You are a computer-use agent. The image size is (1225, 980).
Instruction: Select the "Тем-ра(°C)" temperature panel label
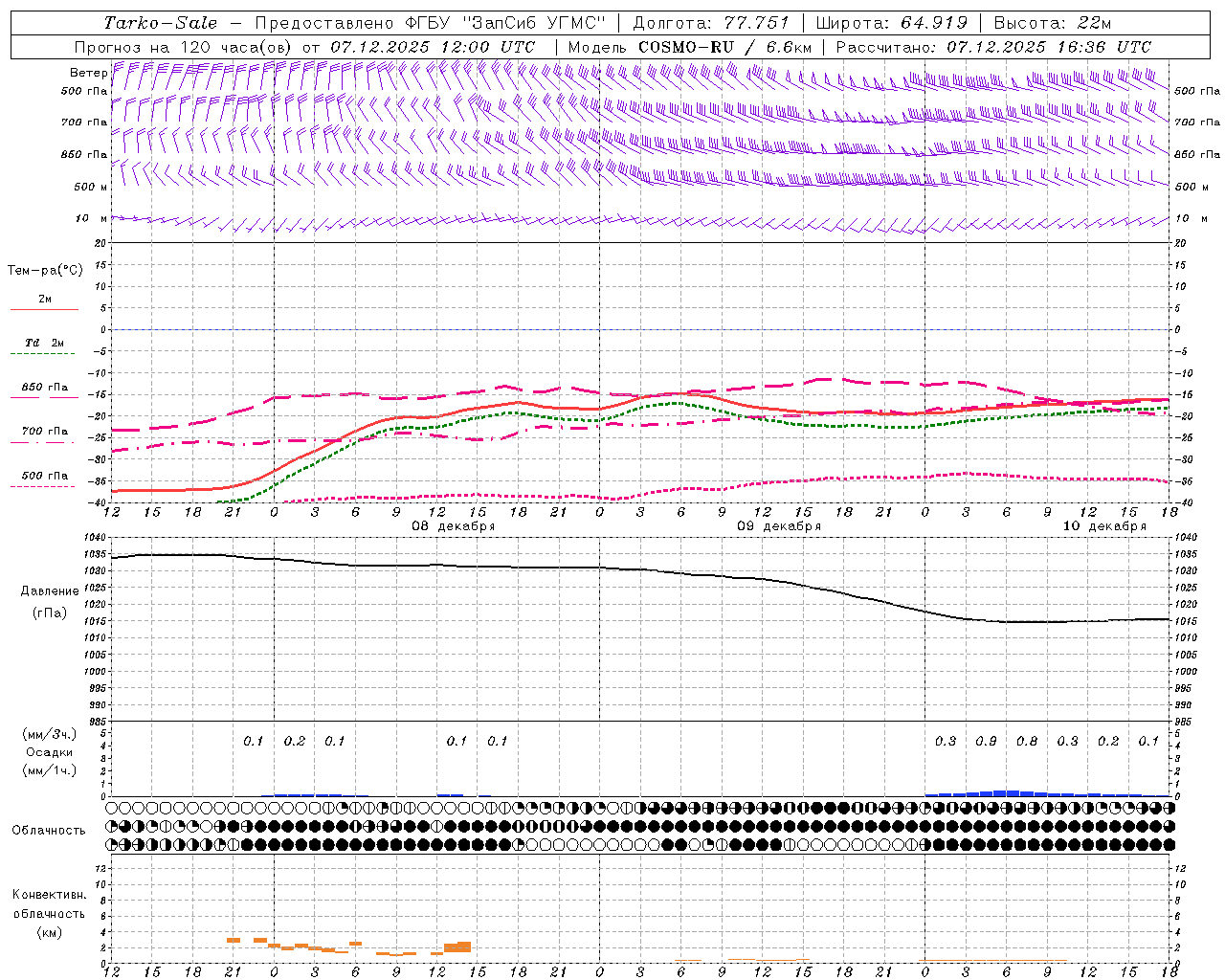(x=45, y=271)
